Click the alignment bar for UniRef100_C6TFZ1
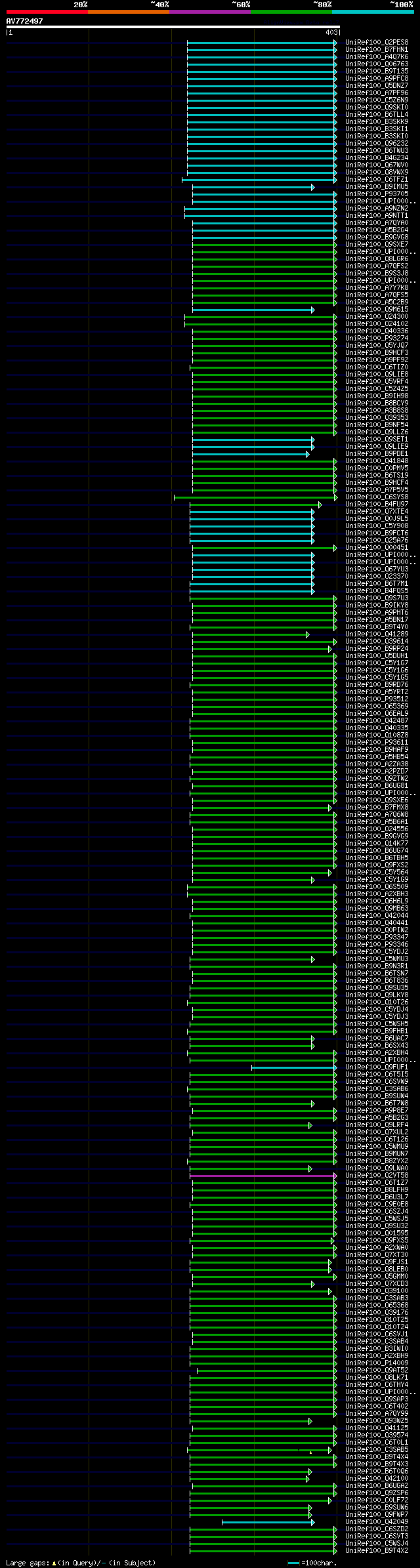Viewport: 420px width, 1568px height. [259, 180]
